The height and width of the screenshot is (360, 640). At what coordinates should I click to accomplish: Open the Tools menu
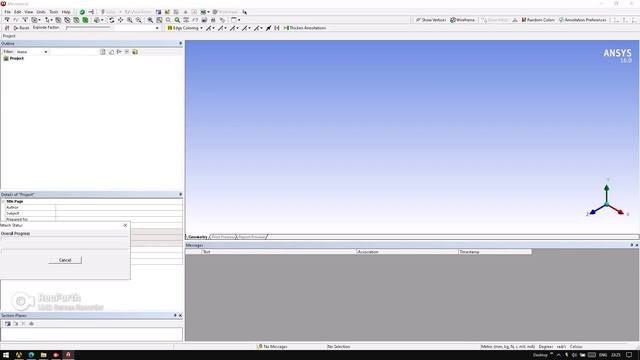tap(53, 12)
